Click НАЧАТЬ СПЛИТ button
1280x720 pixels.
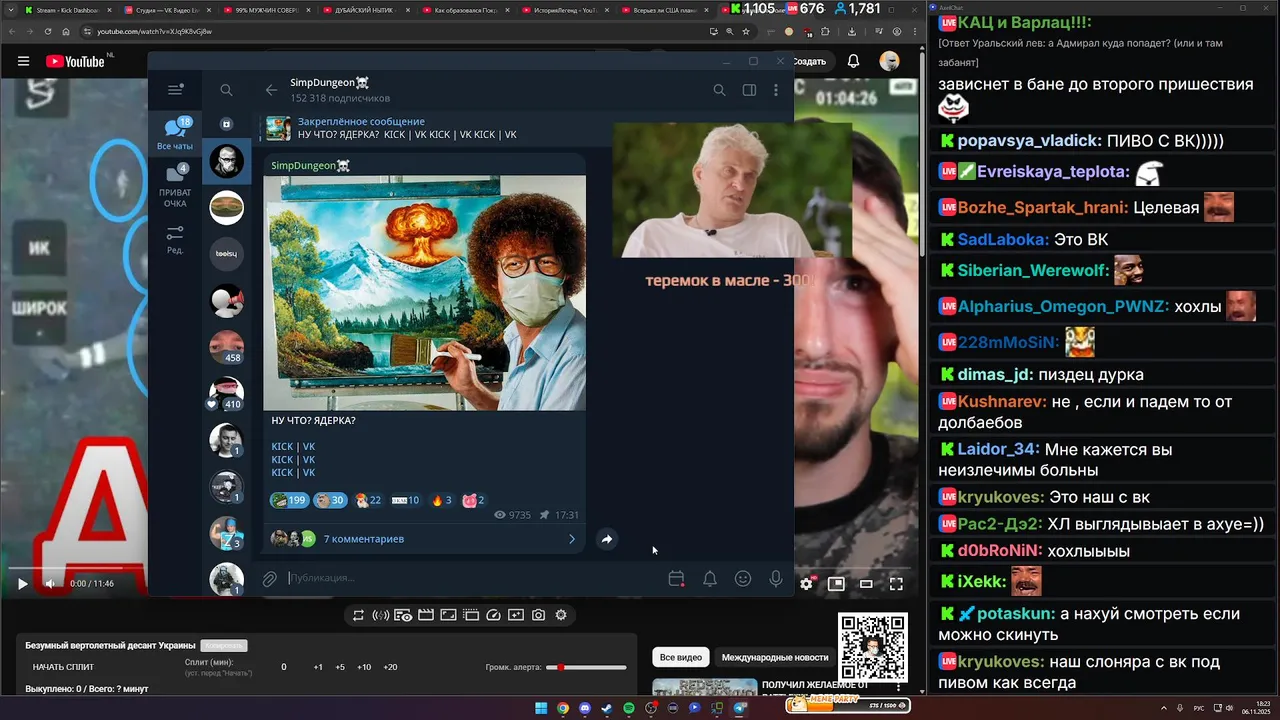[x=63, y=667]
